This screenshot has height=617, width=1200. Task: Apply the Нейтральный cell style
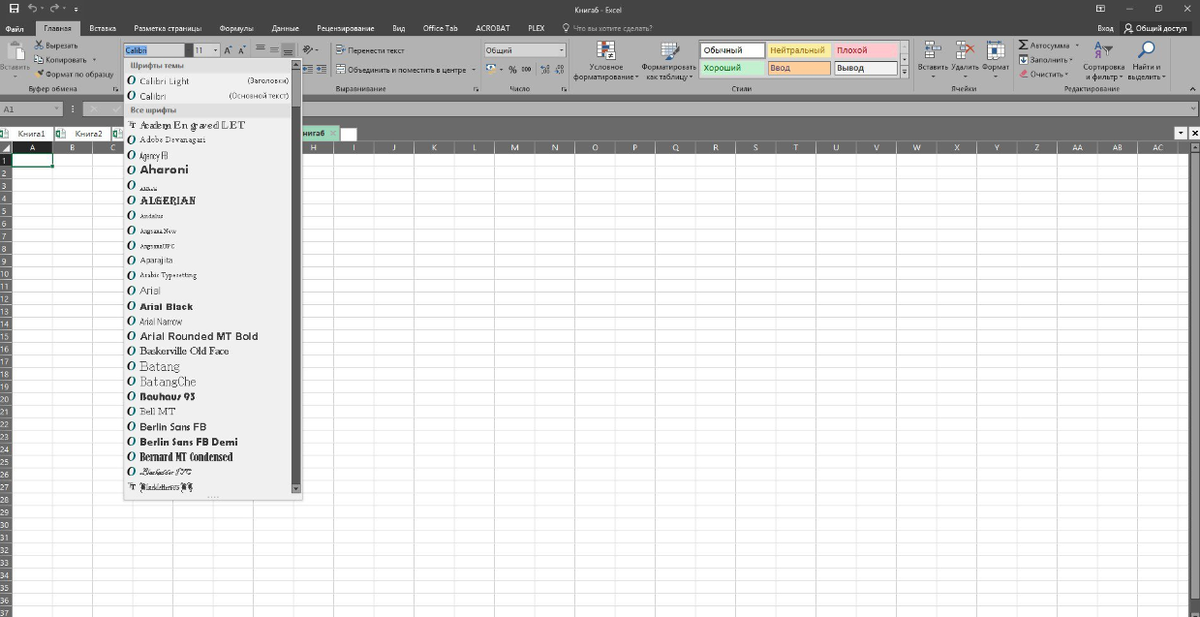[799, 50]
